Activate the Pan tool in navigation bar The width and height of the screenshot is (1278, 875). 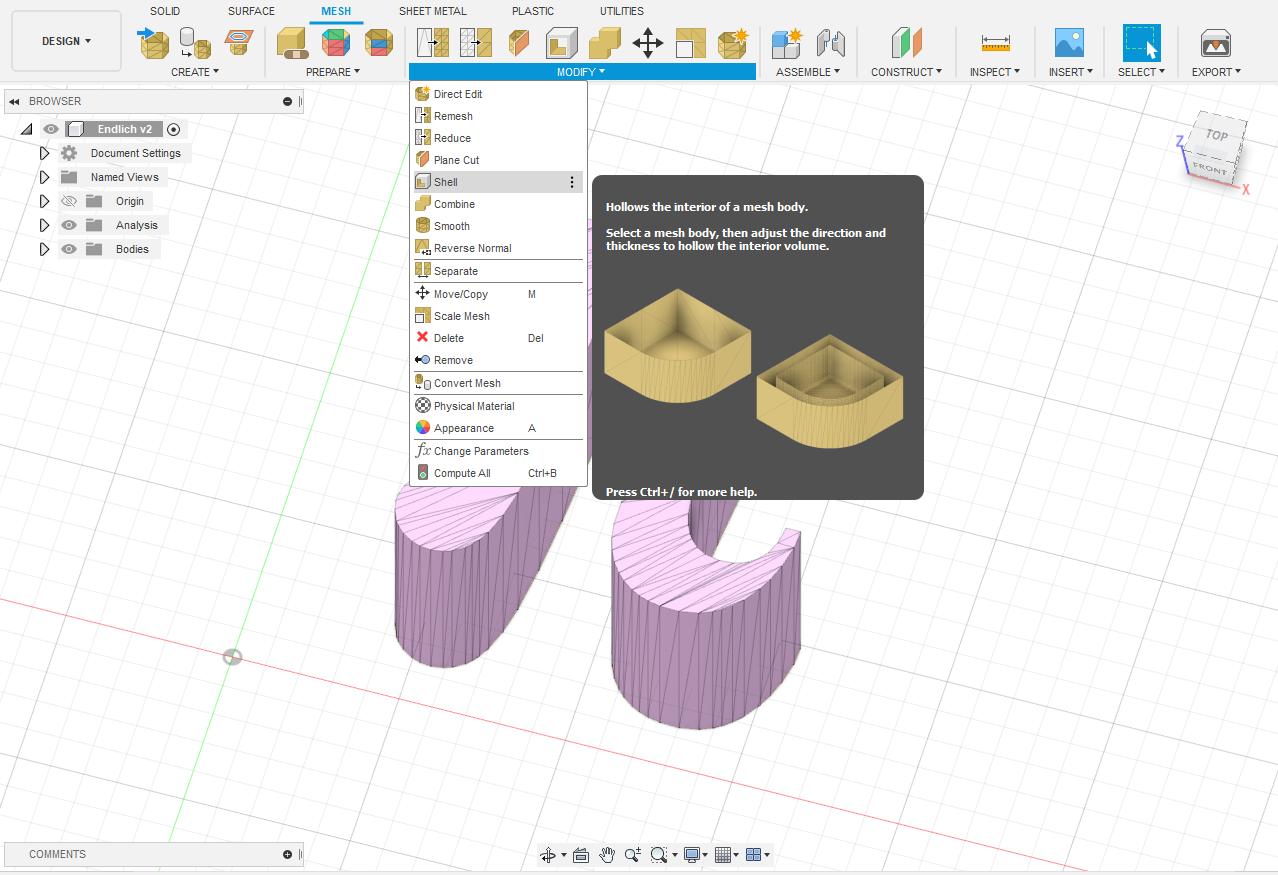pyautogui.click(x=606, y=855)
